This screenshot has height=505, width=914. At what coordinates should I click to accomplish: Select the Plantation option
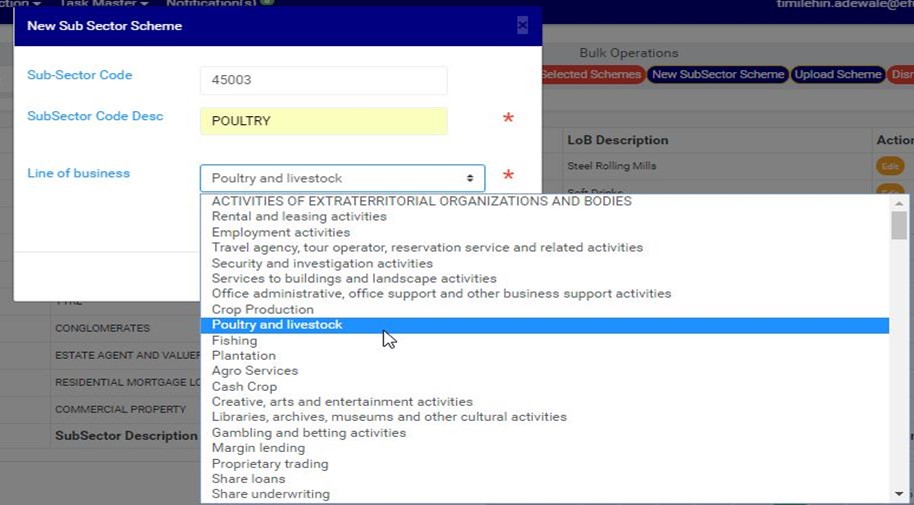(243, 356)
